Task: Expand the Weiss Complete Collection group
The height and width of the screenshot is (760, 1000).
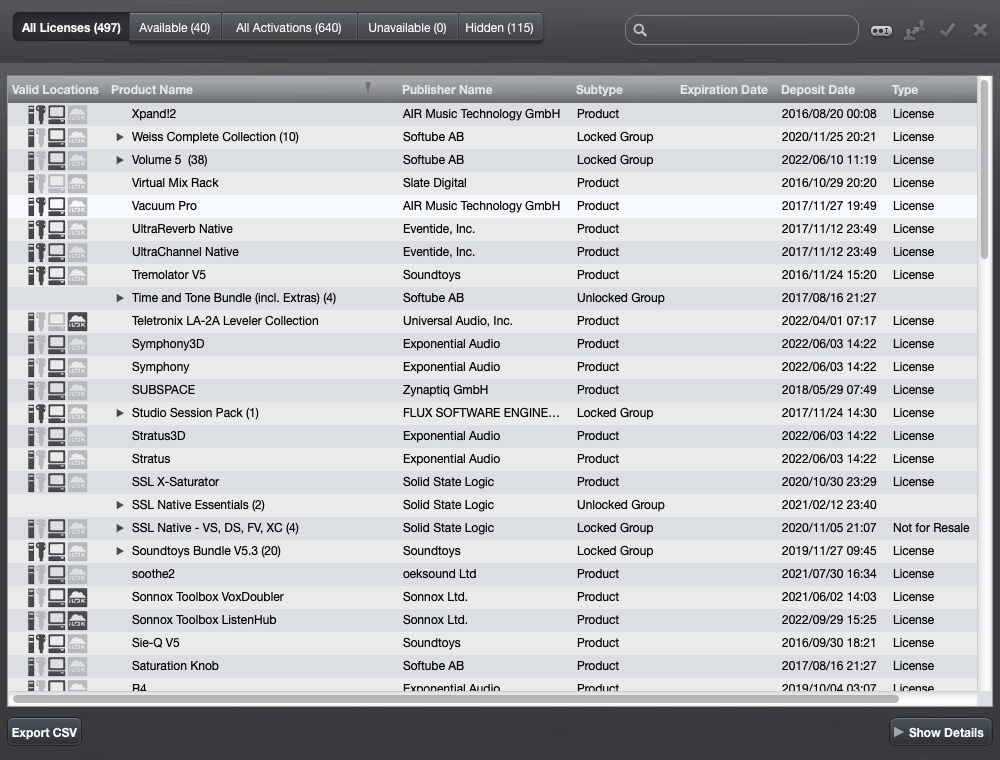Action: tap(119, 137)
